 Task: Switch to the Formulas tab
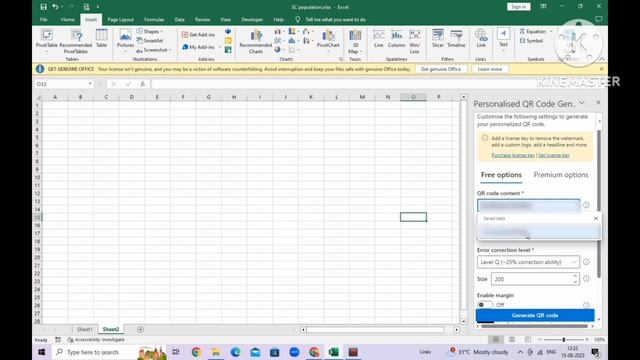pos(154,20)
